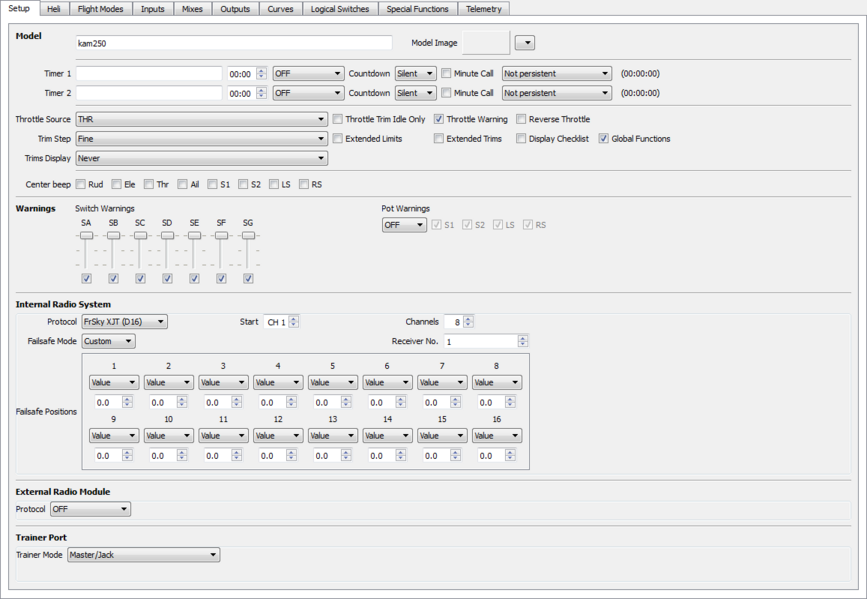Switch to the Flight Modes tab
867x599 pixels.
(x=100, y=9)
